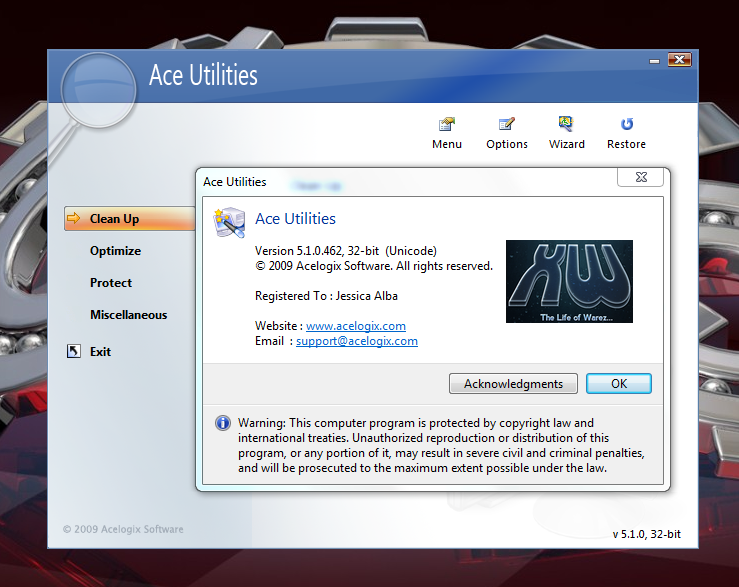Click the XW 'The Life of Warez' image
Screen dimensions: 739x587
(x=569, y=281)
